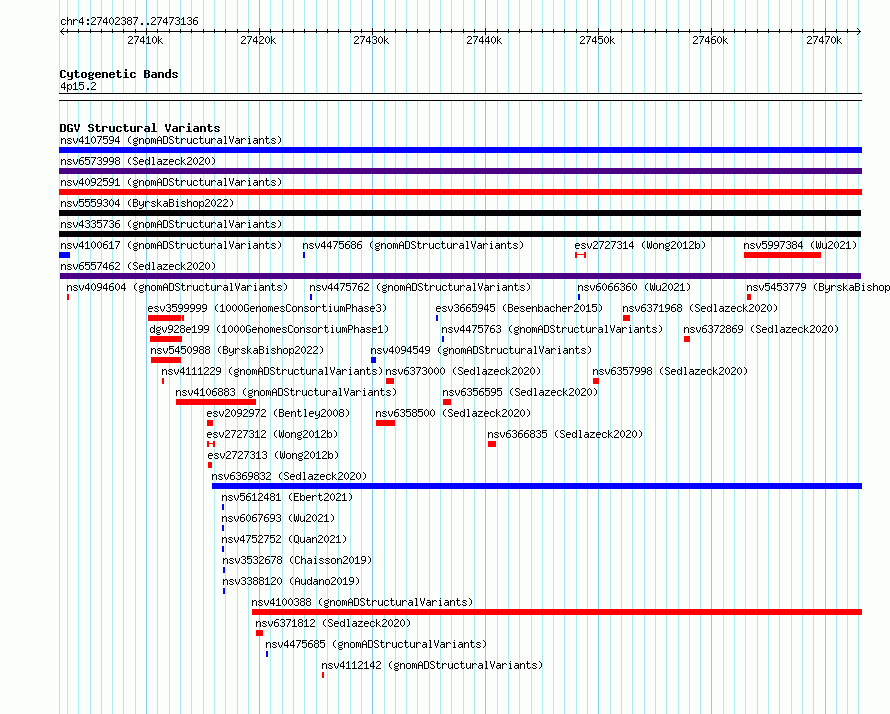Viewport: 890px width, 714px height.
Task: Click the 4p15.2 cytogenetic band label
Action: 78,86
